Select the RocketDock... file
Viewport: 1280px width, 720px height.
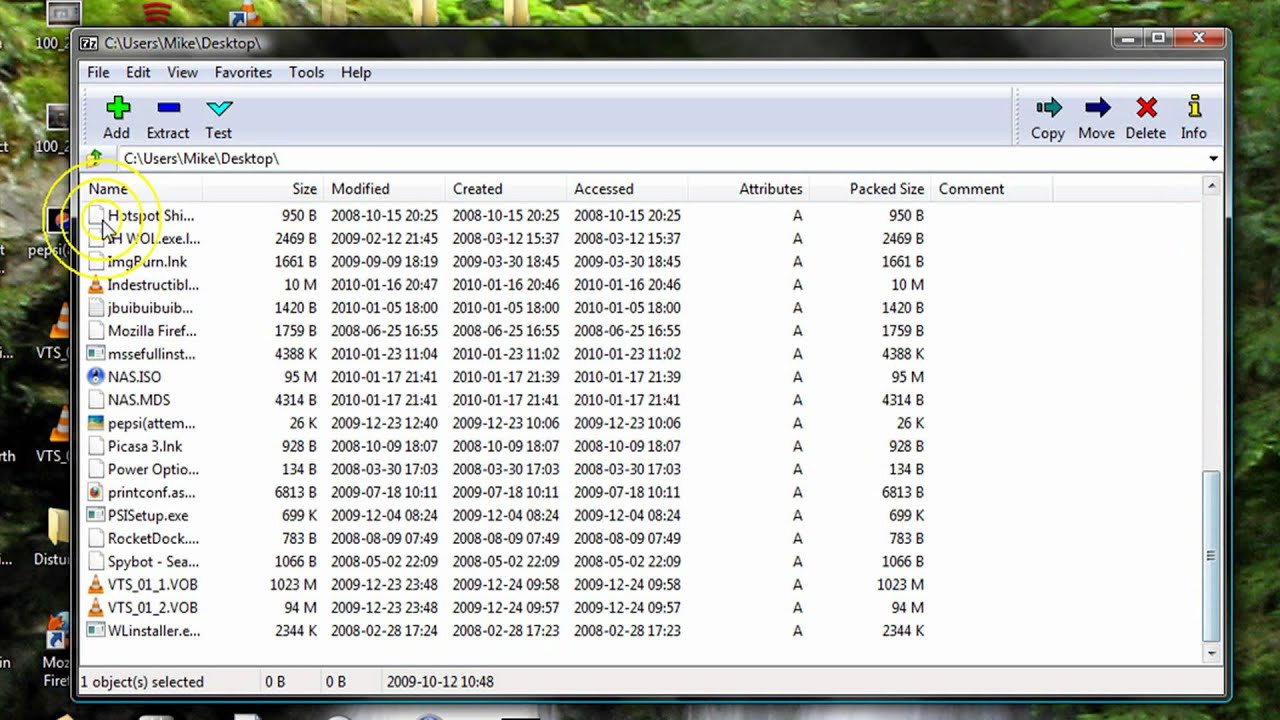point(153,538)
